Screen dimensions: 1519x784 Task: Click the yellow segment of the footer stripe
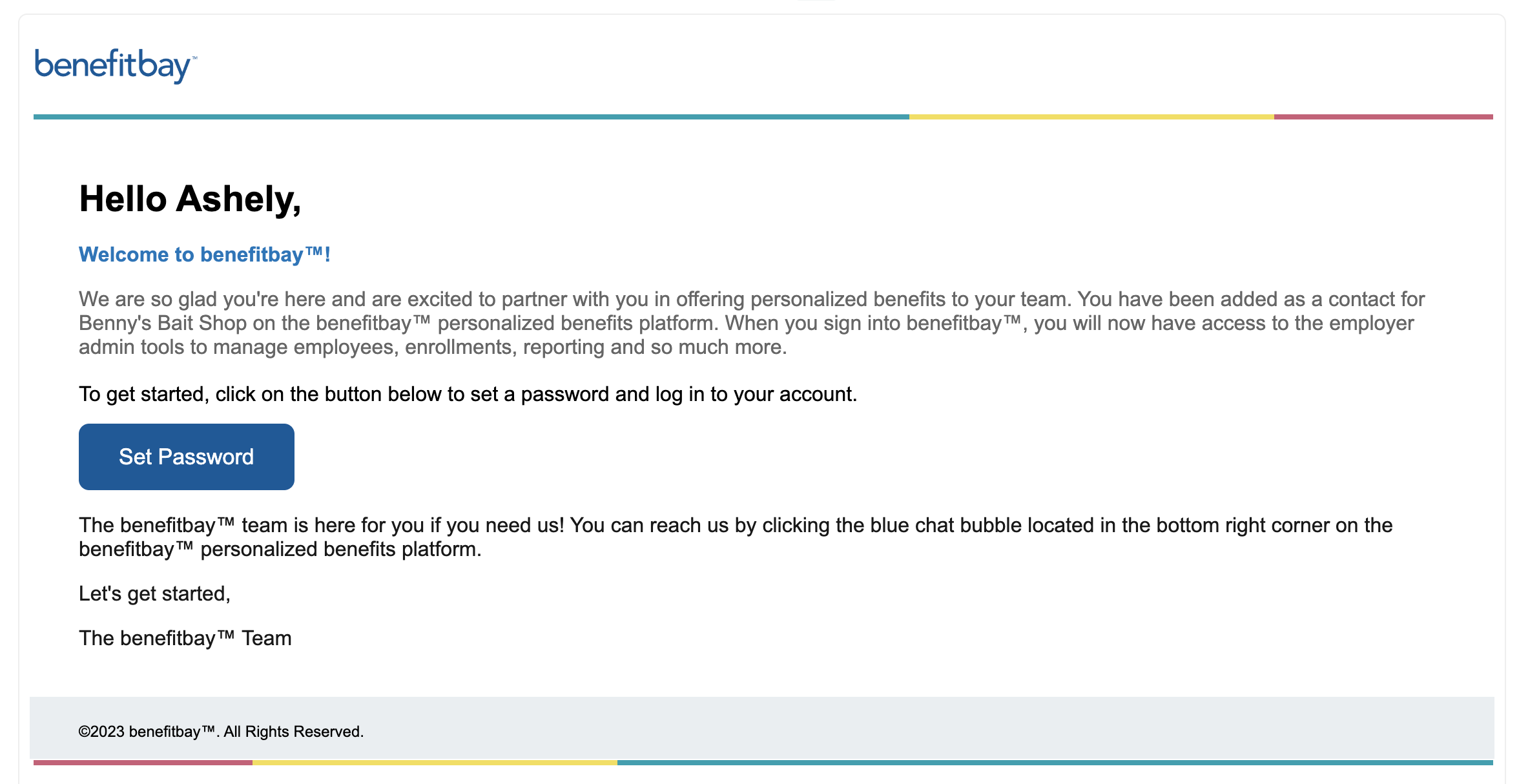[x=435, y=763]
